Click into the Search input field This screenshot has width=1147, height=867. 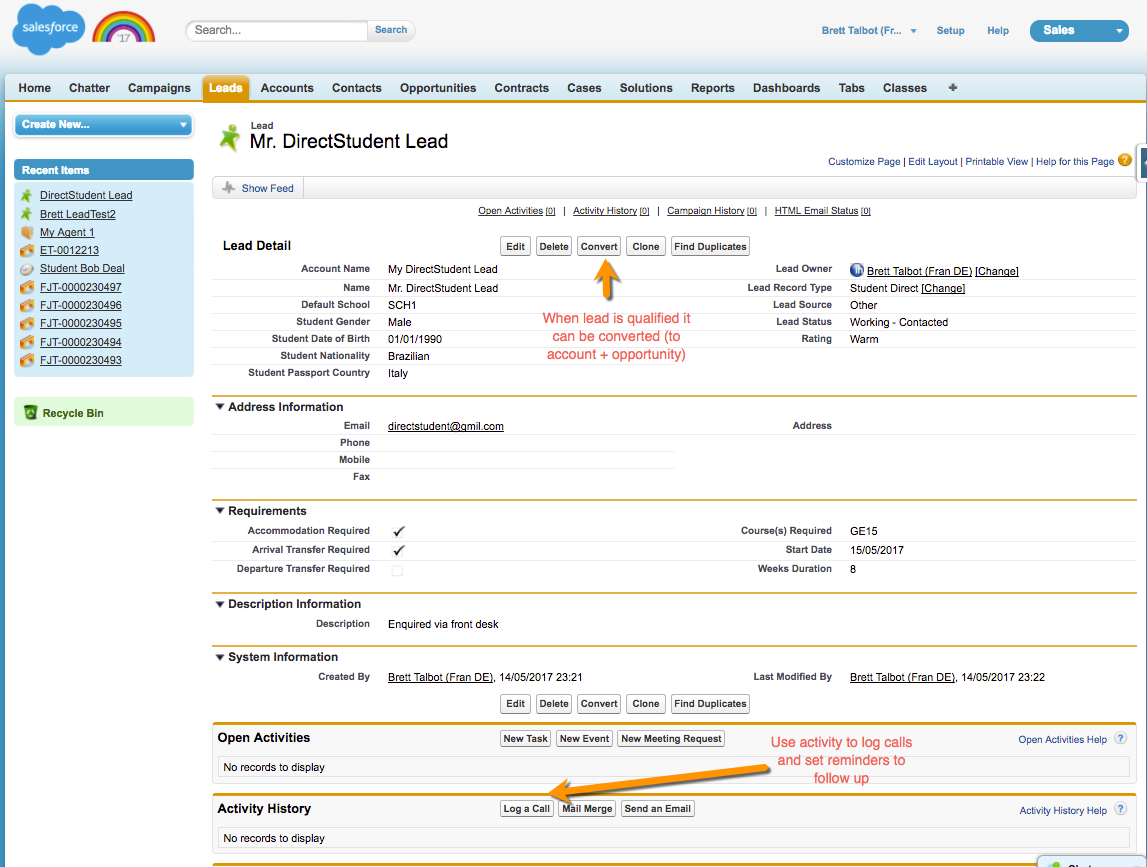click(x=277, y=30)
